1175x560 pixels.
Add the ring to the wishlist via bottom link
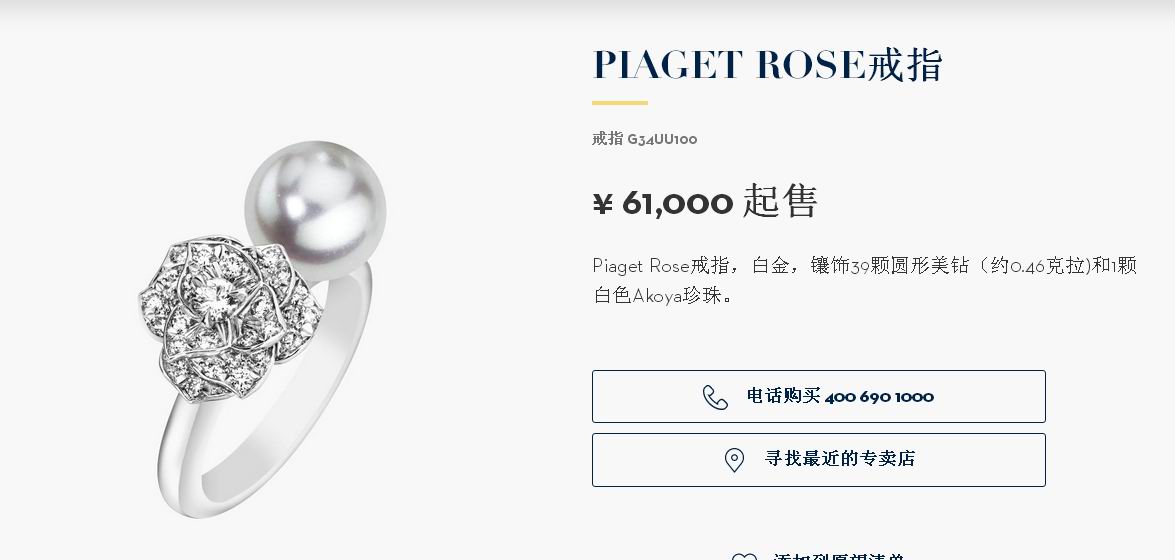click(x=839, y=557)
